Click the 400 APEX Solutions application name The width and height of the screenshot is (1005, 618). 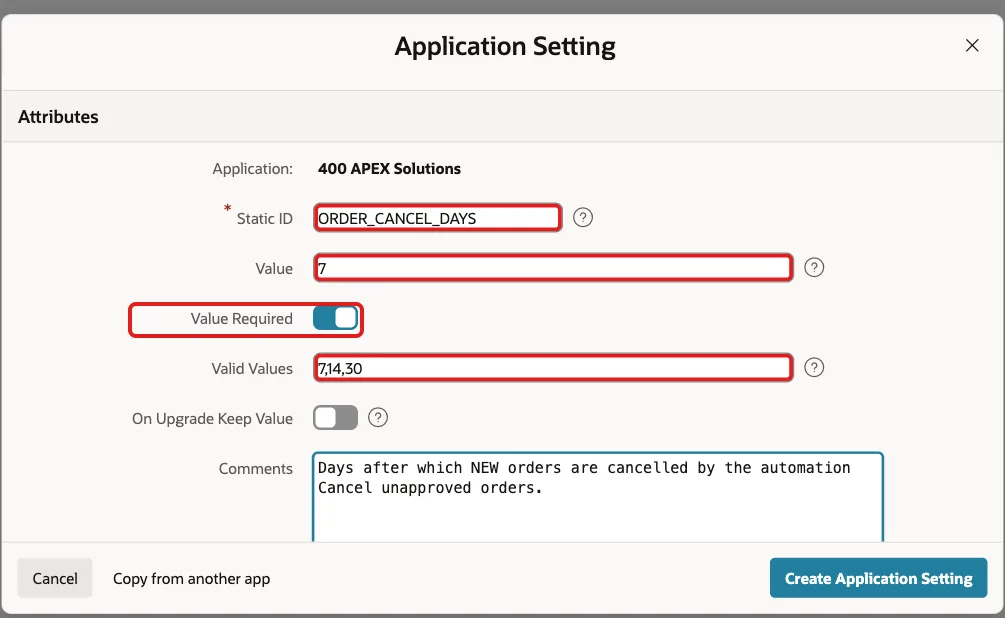(389, 169)
